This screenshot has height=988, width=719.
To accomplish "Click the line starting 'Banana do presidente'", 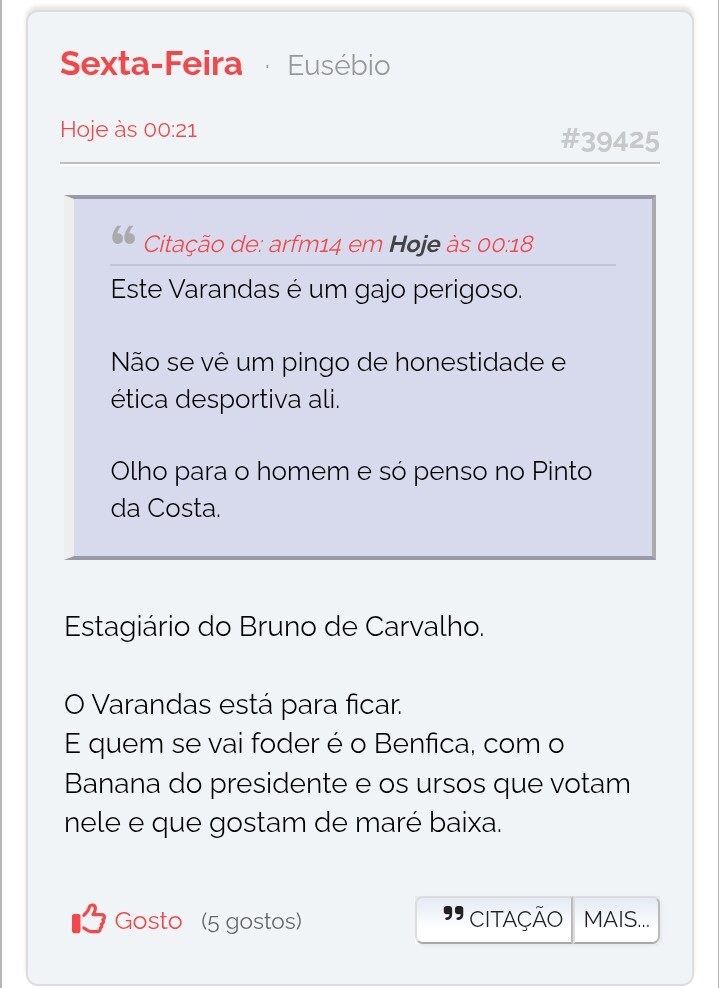I will tap(347, 783).
